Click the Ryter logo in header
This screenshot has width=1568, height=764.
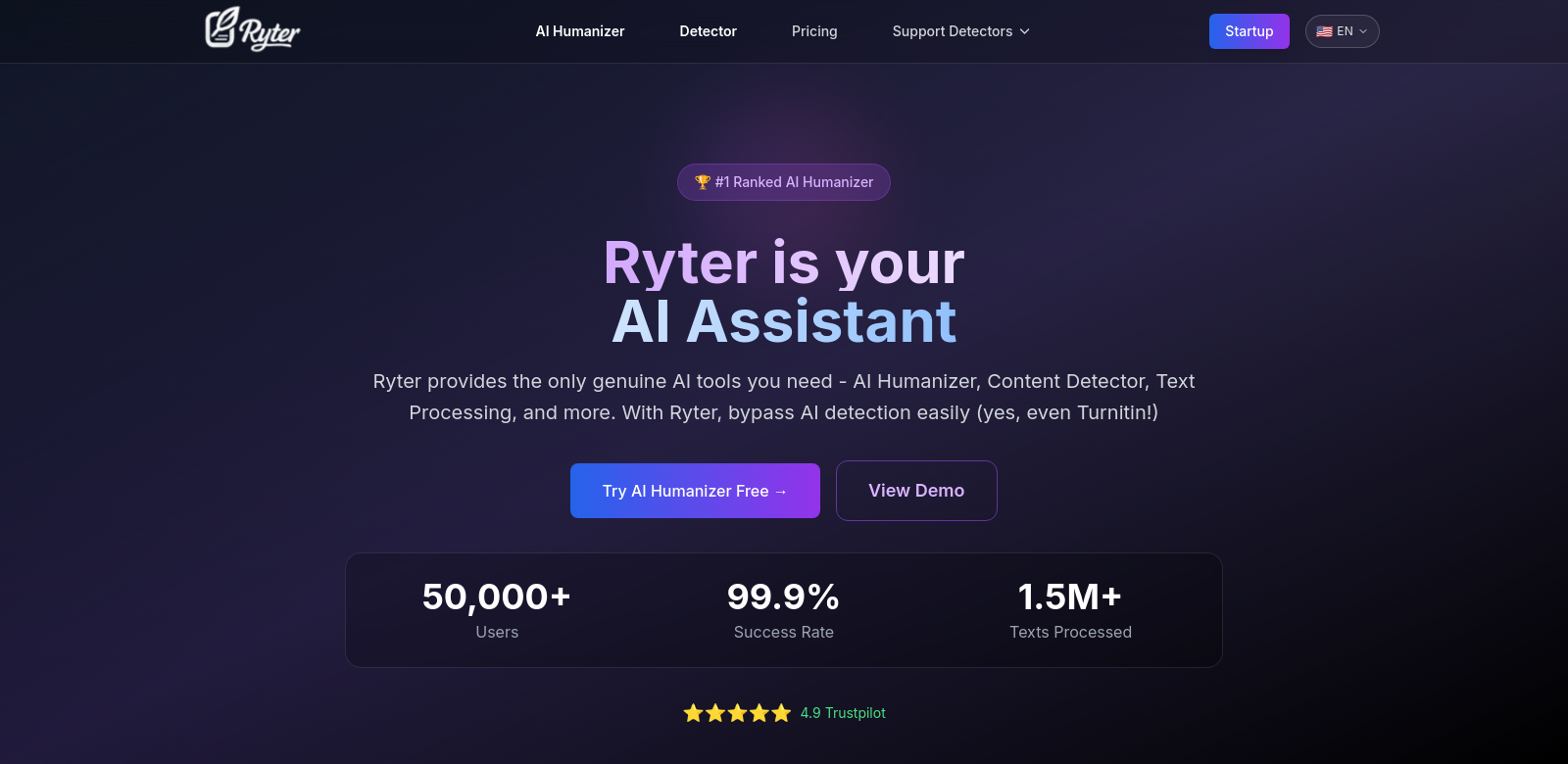pyautogui.click(x=252, y=29)
